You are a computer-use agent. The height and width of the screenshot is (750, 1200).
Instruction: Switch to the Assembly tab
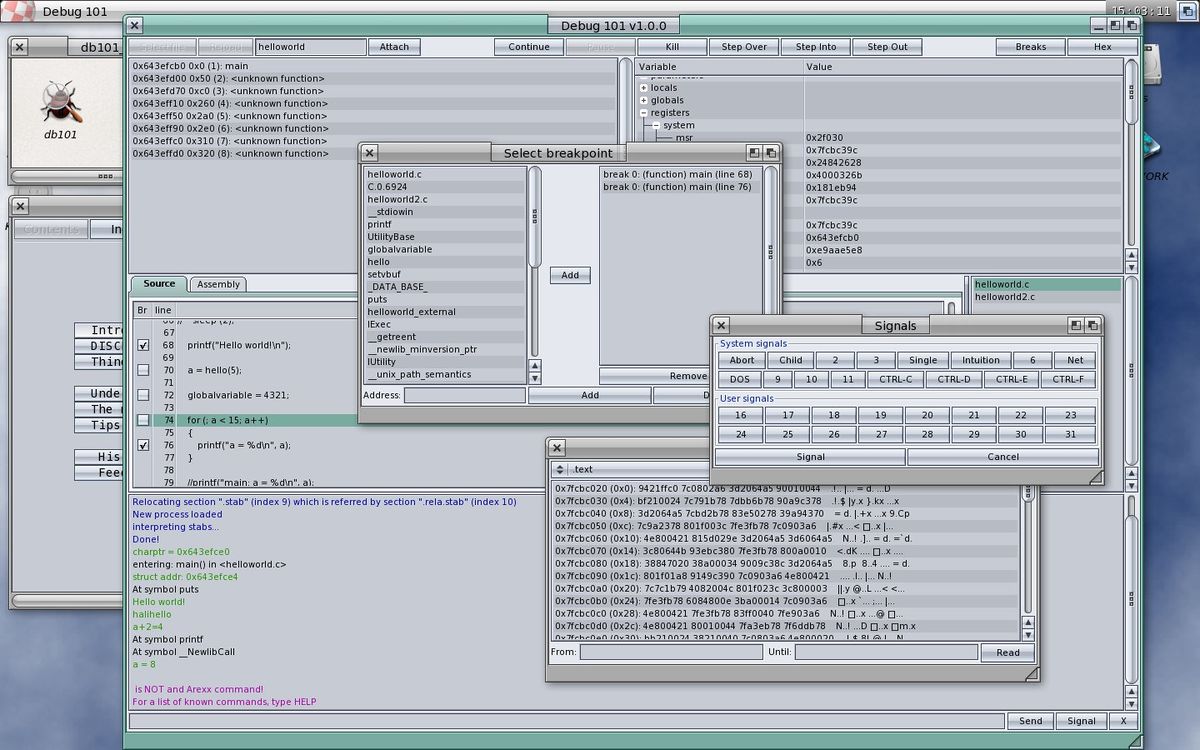coord(218,284)
